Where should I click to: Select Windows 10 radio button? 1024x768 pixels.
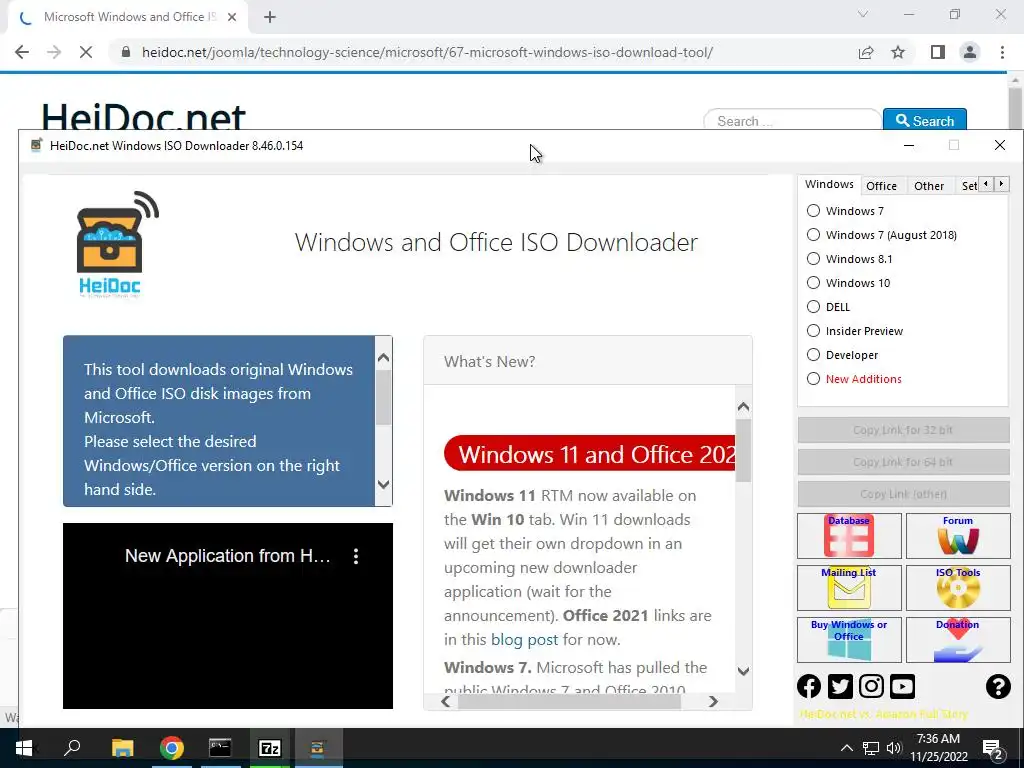813,283
